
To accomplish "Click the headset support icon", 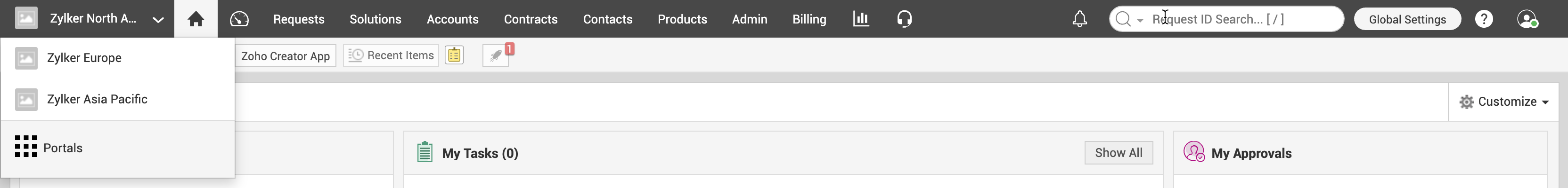I will (905, 19).
